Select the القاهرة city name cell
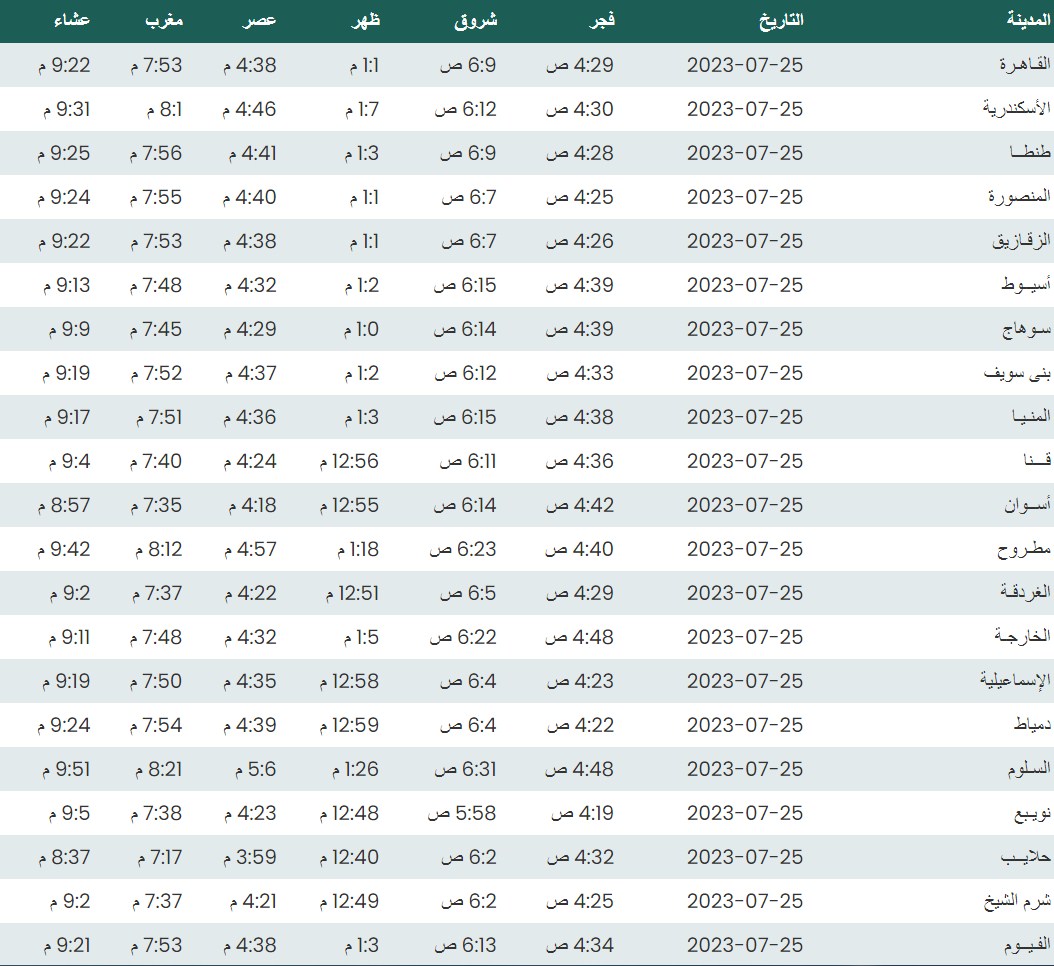This screenshot has height=966, width=1054. point(1024,65)
